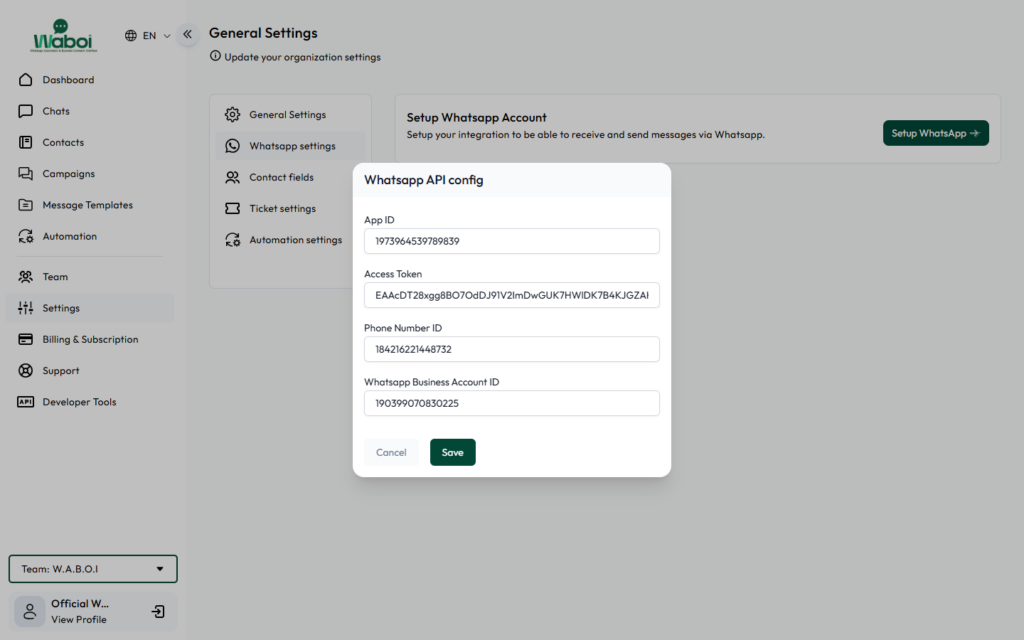Click the General Settings gear icon
Viewport: 1024px width, 640px height.
point(232,115)
